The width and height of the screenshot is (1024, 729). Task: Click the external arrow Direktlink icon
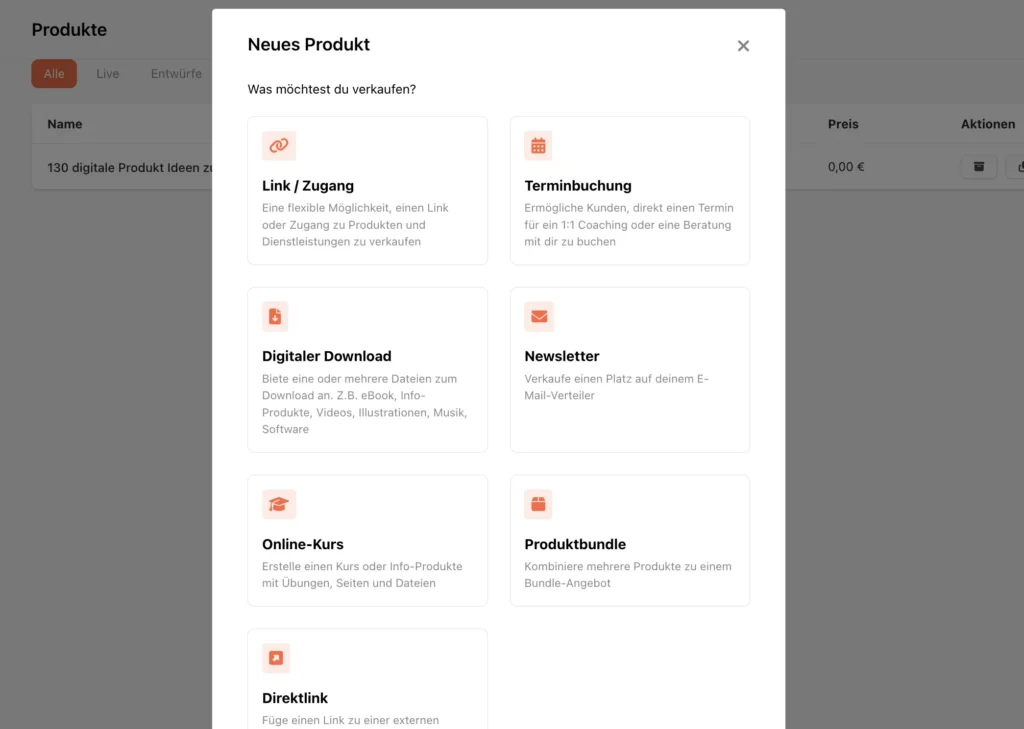(276, 658)
